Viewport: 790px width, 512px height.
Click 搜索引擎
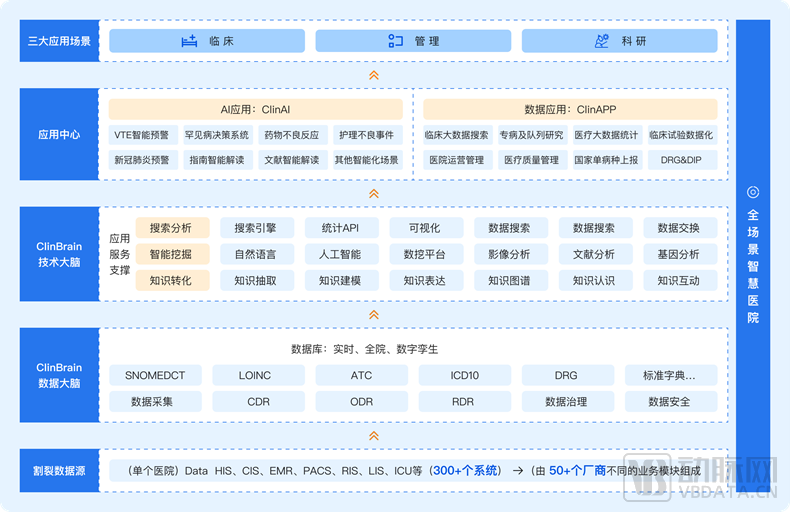point(257,228)
